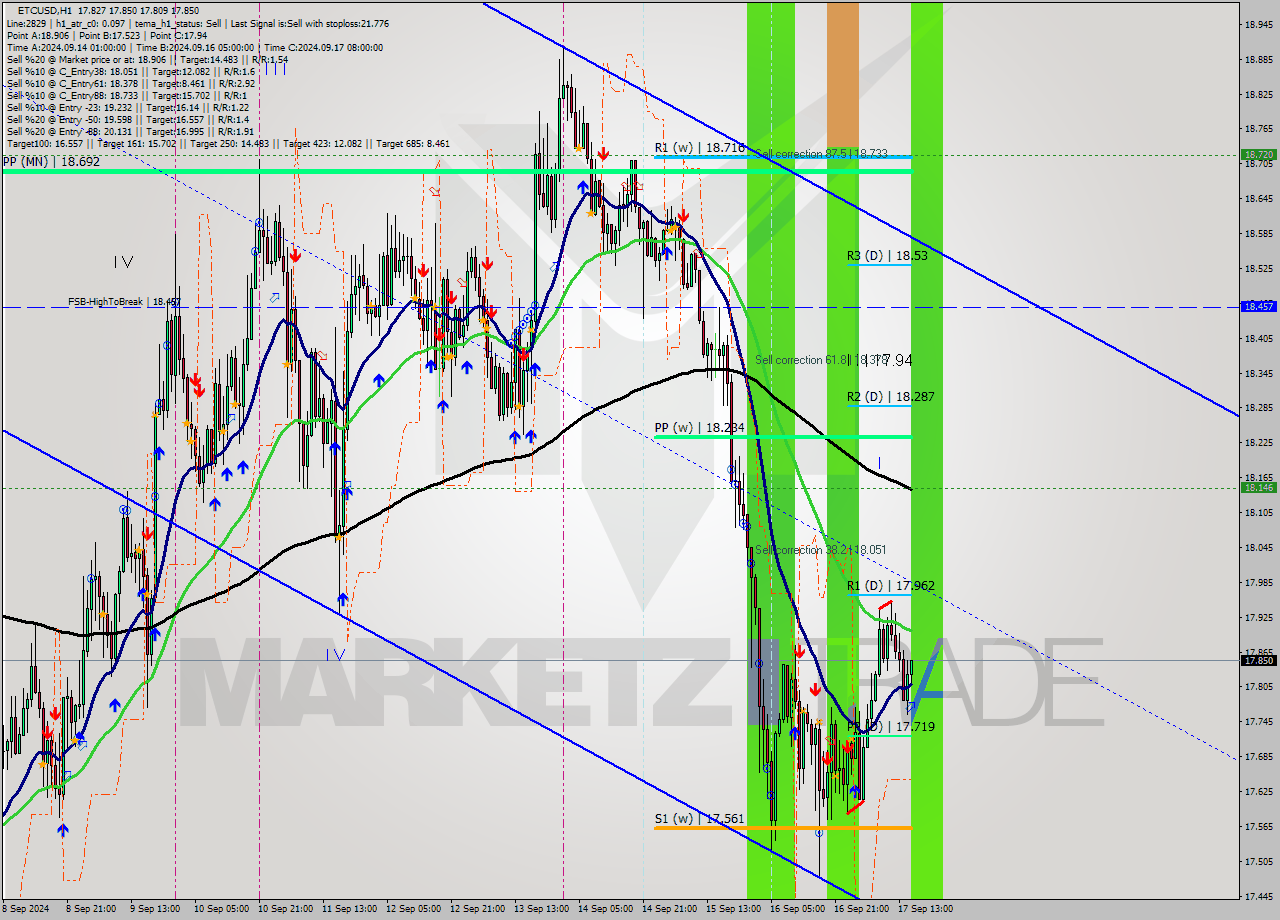Screen dimensions: 1280x920
Task: Click '17 Sep 13:00' on time axis
Action: [x=924, y=909]
